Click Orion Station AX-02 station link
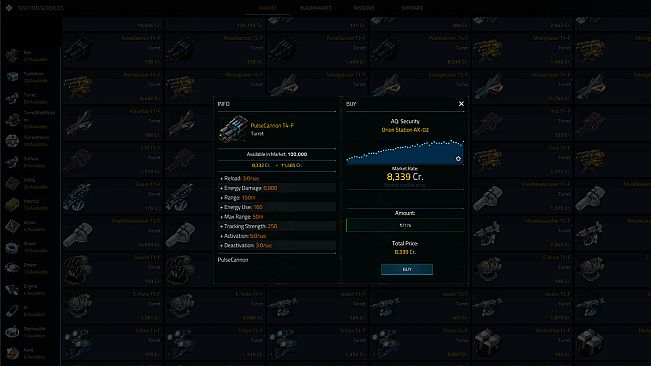This screenshot has height=366, width=651. 405,130
